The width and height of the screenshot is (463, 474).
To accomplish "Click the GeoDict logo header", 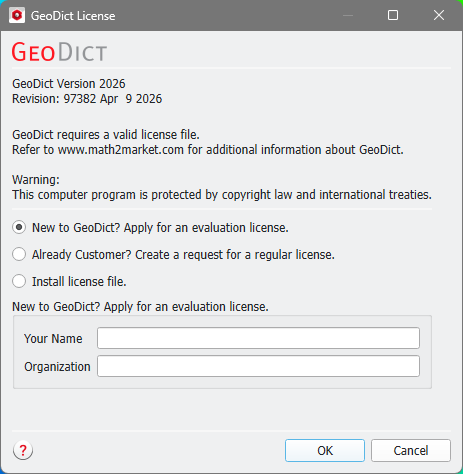I will point(59,52).
